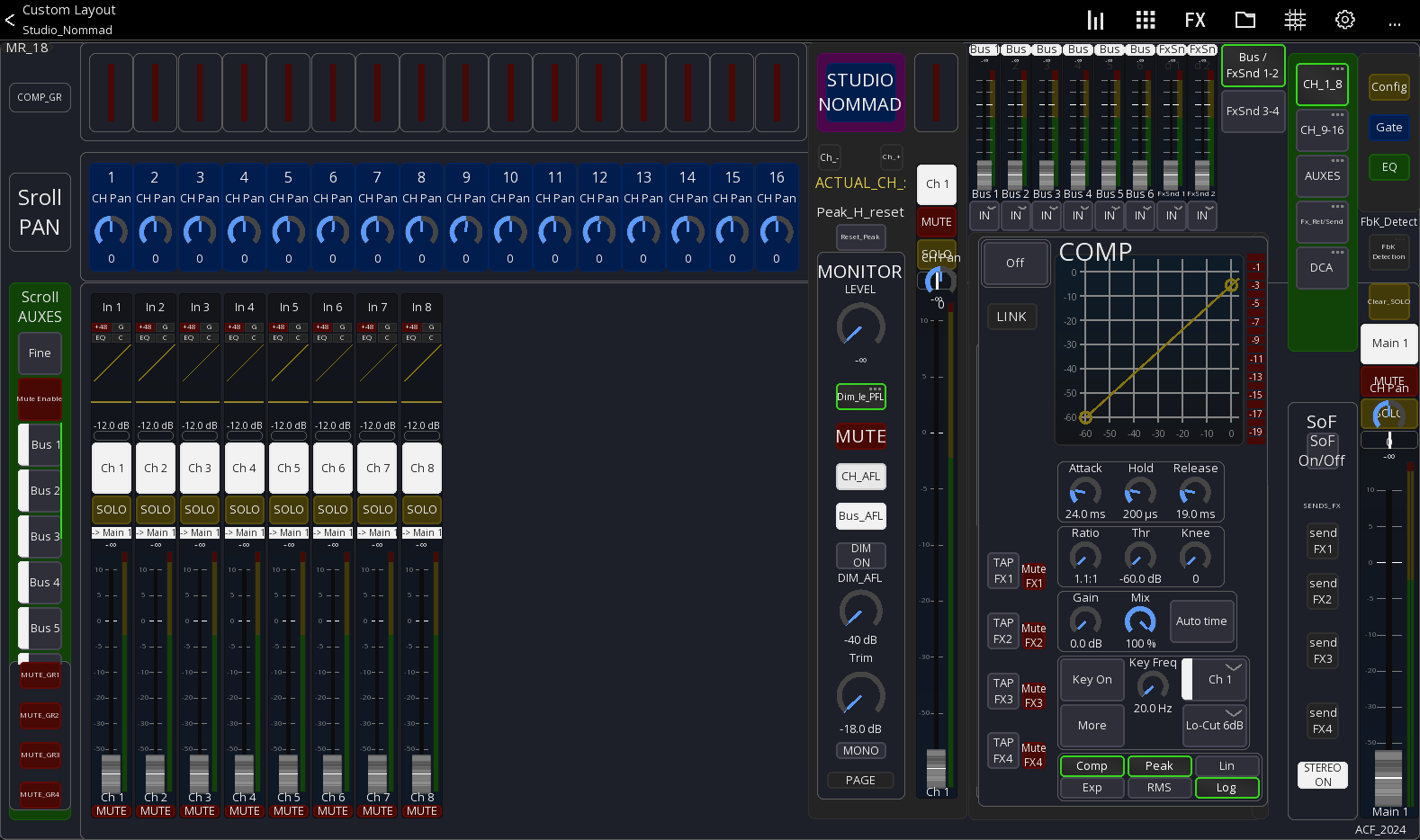Mute channel 5 at strip bottom
The height and width of the screenshot is (840, 1420).
289,811
